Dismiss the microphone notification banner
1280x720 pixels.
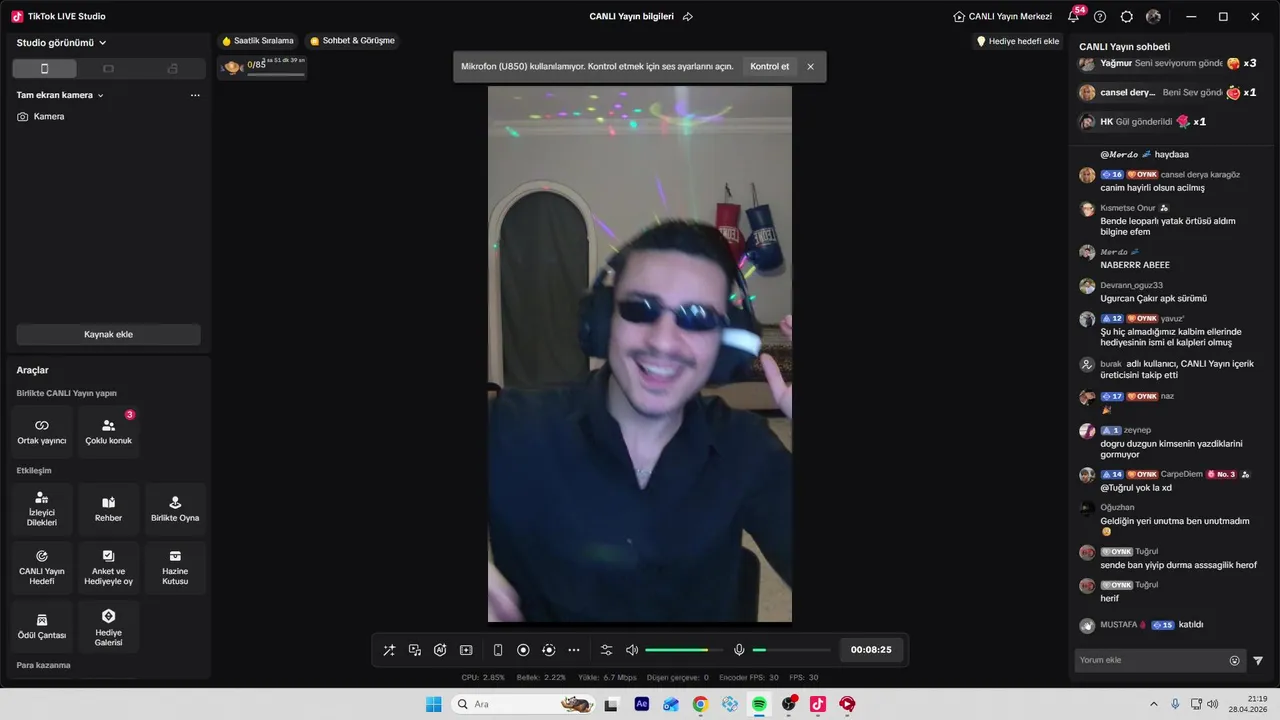[810, 67]
